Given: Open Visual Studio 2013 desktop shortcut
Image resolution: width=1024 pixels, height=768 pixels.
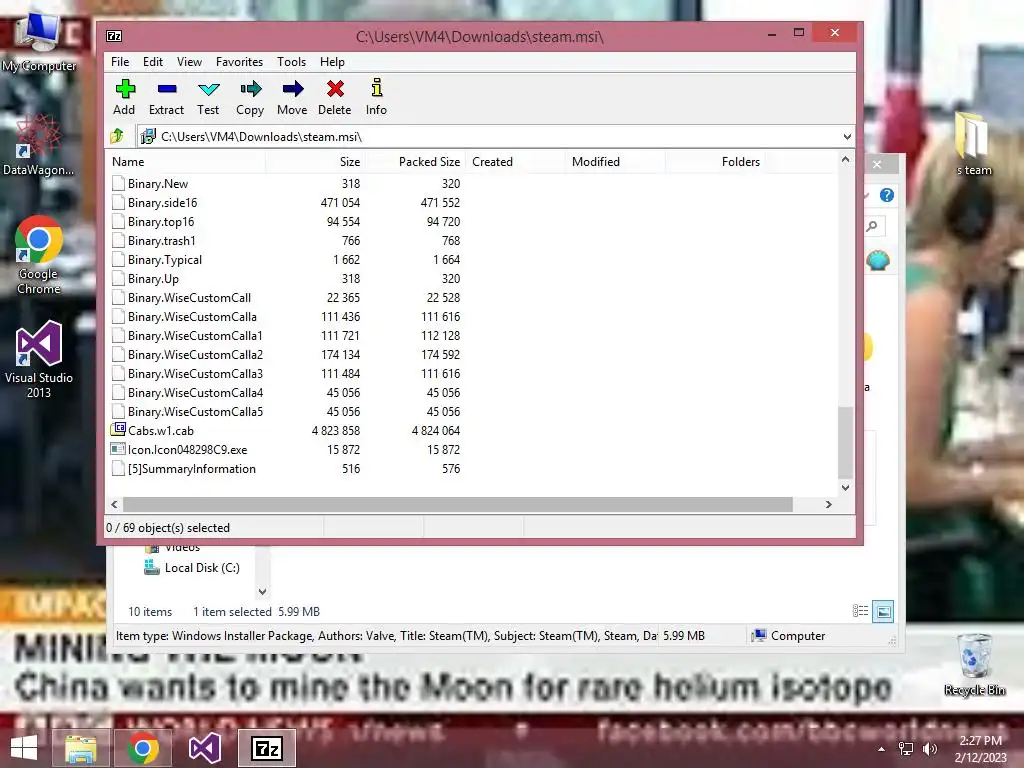Looking at the screenshot, I should [39, 359].
